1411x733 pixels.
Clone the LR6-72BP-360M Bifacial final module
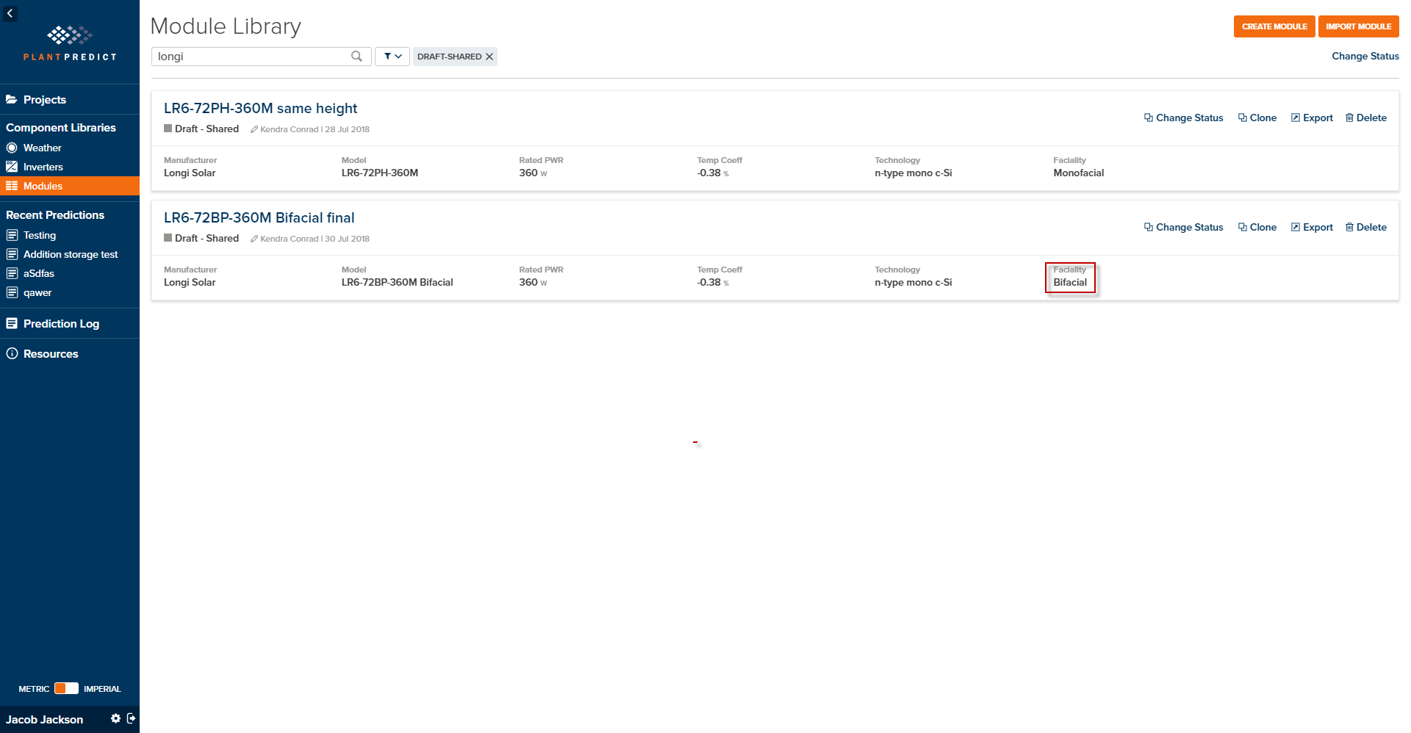coord(1257,228)
